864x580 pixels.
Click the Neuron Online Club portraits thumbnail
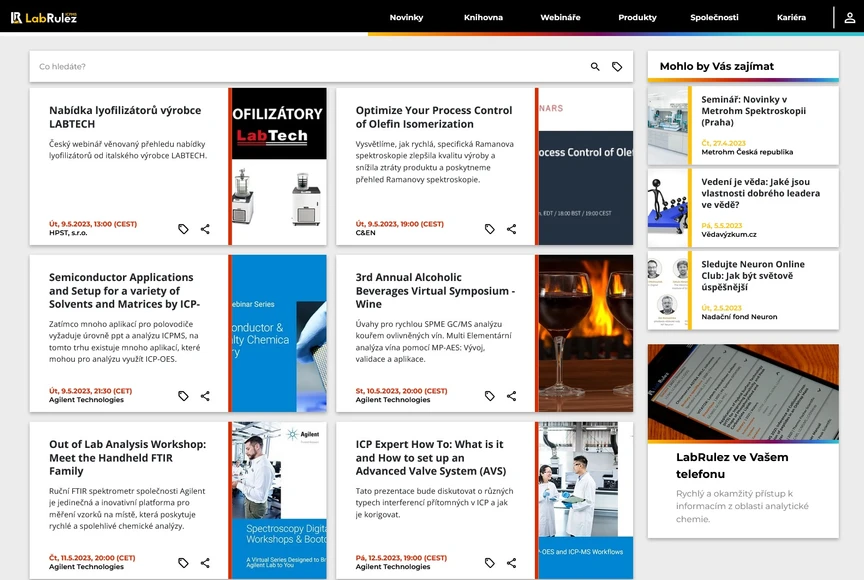[667, 290]
